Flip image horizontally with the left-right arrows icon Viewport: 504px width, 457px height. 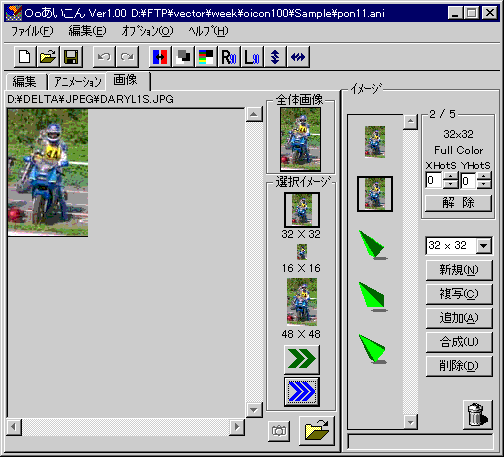pos(298,57)
